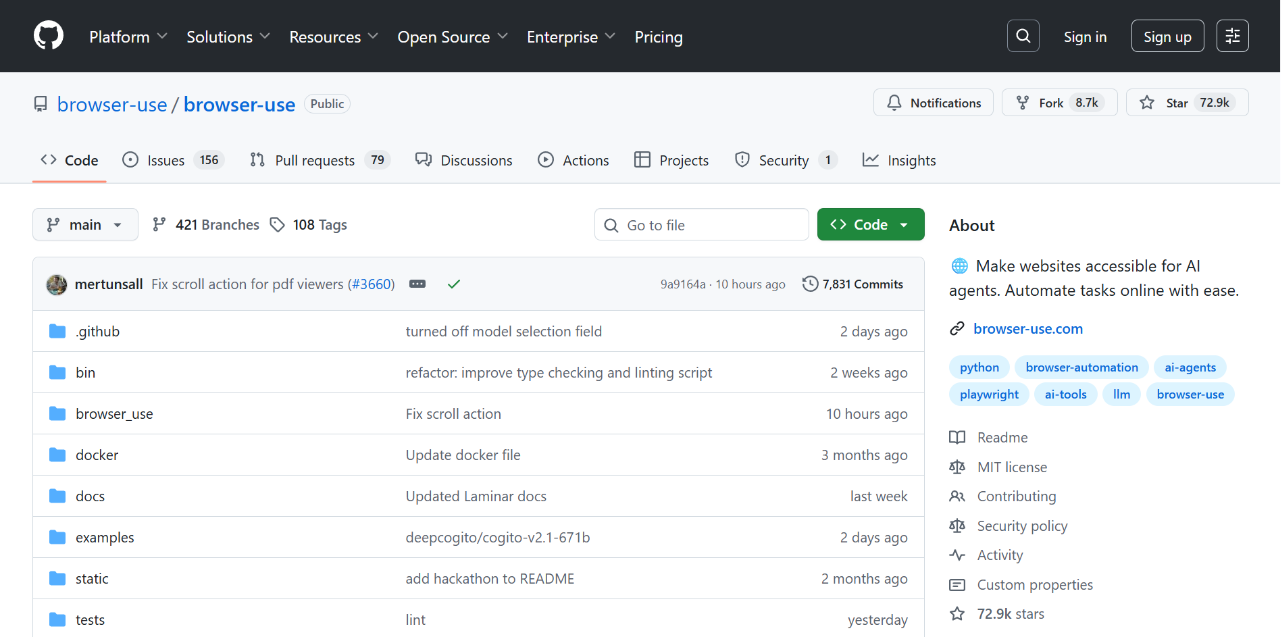Open appearance settings icon in header
The image size is (1281, 637).
(x=1232, y=36)
